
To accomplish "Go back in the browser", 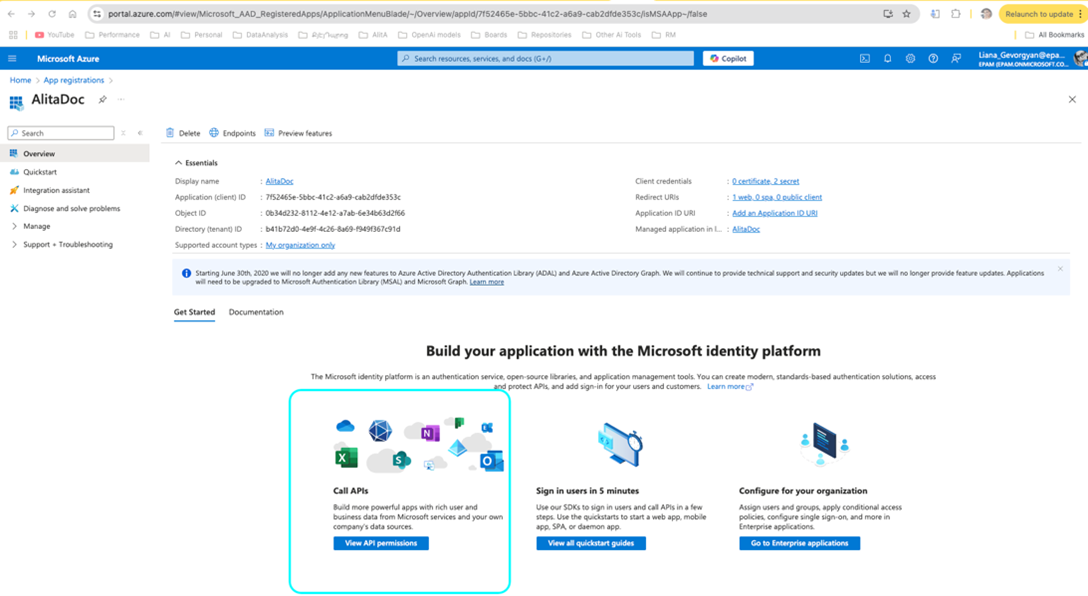I will point(12,14).
